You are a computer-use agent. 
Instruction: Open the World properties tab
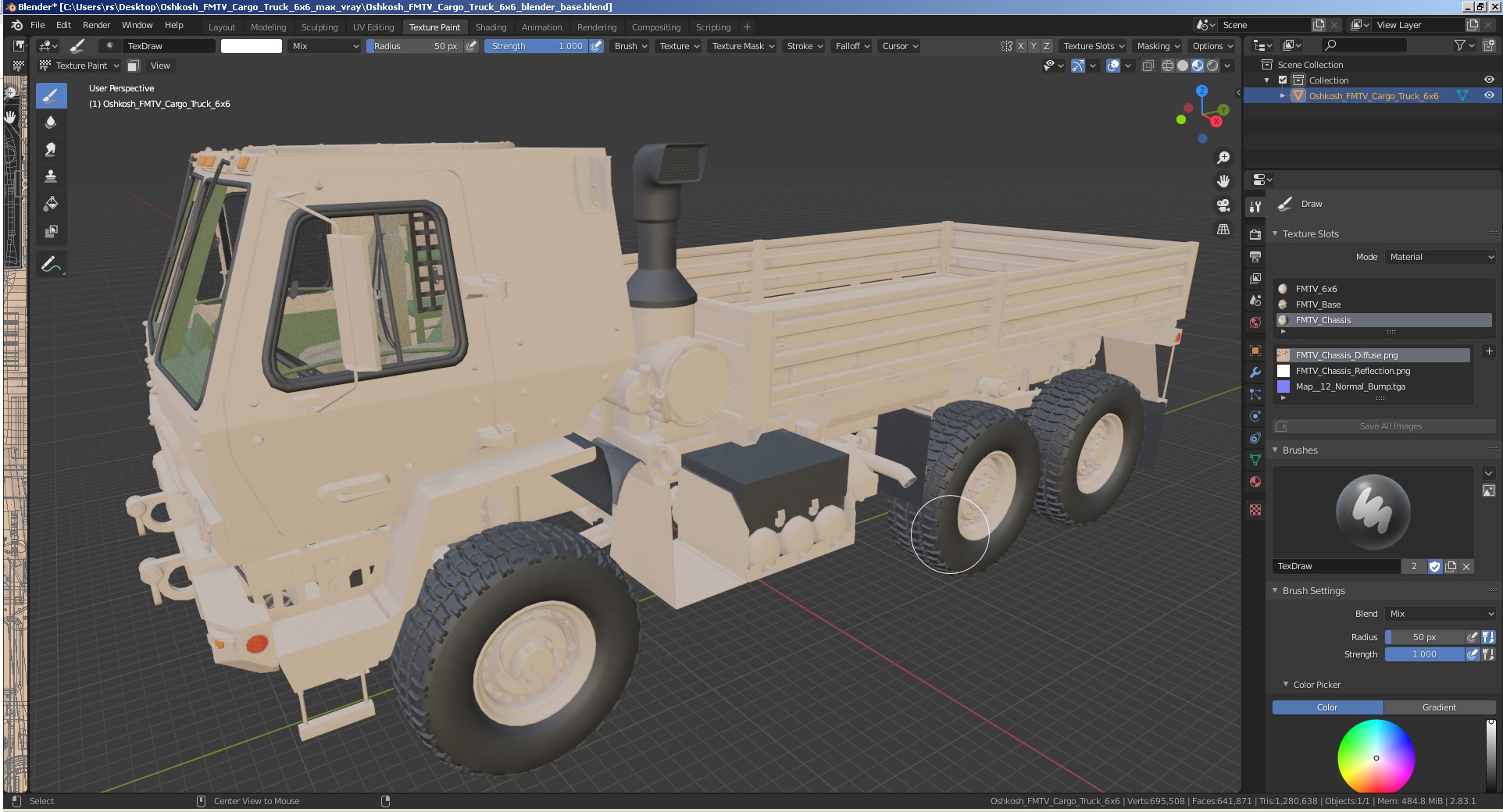1255,322
